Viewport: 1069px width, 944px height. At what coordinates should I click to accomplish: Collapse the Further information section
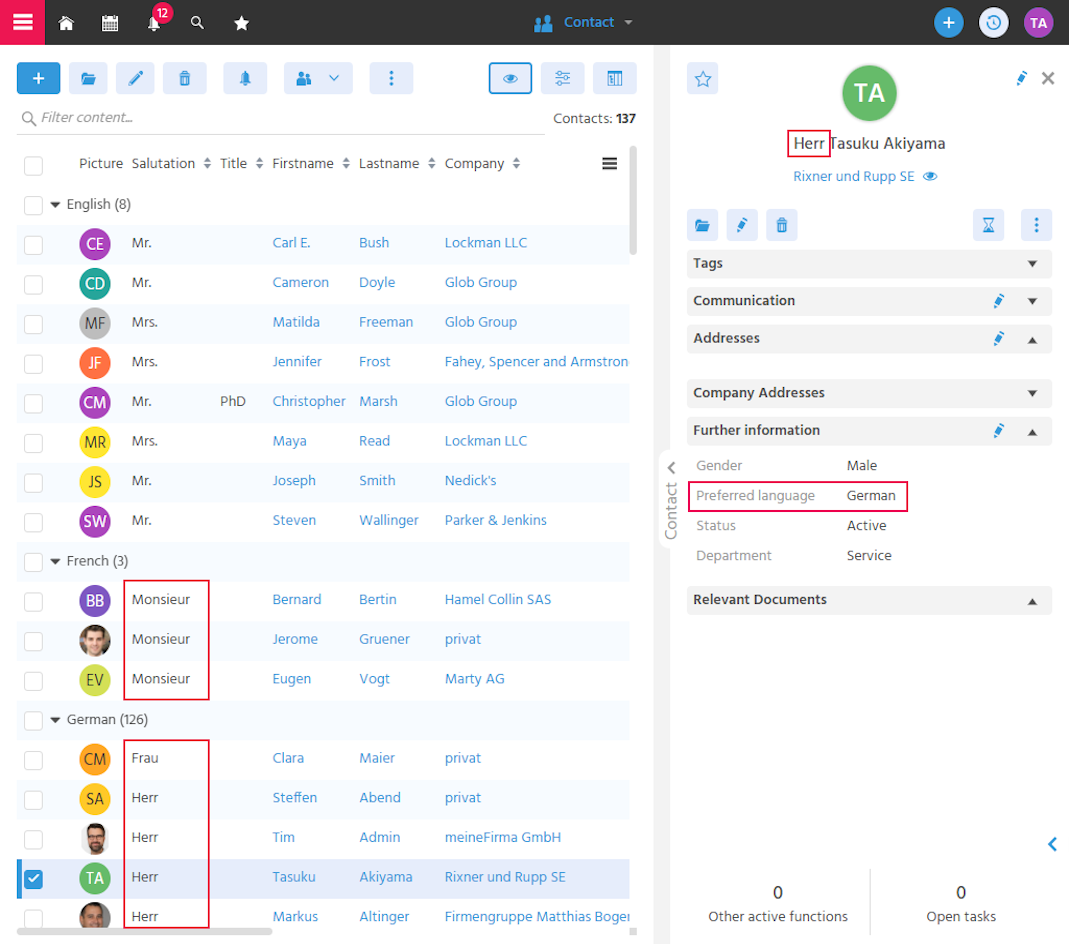pyautogui.click(x=1032, y=431)
